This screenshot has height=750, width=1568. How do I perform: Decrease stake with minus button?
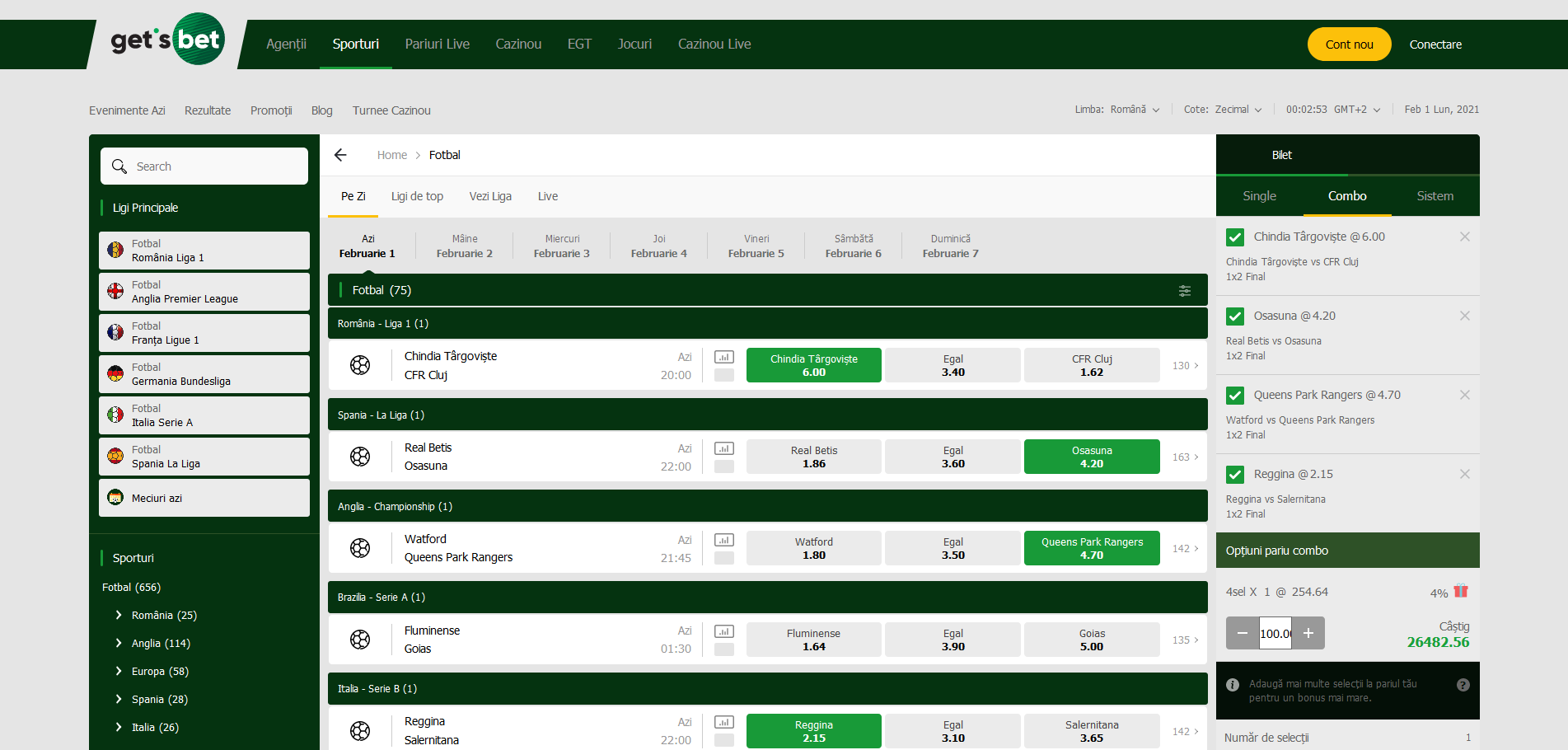point(1243,633)
